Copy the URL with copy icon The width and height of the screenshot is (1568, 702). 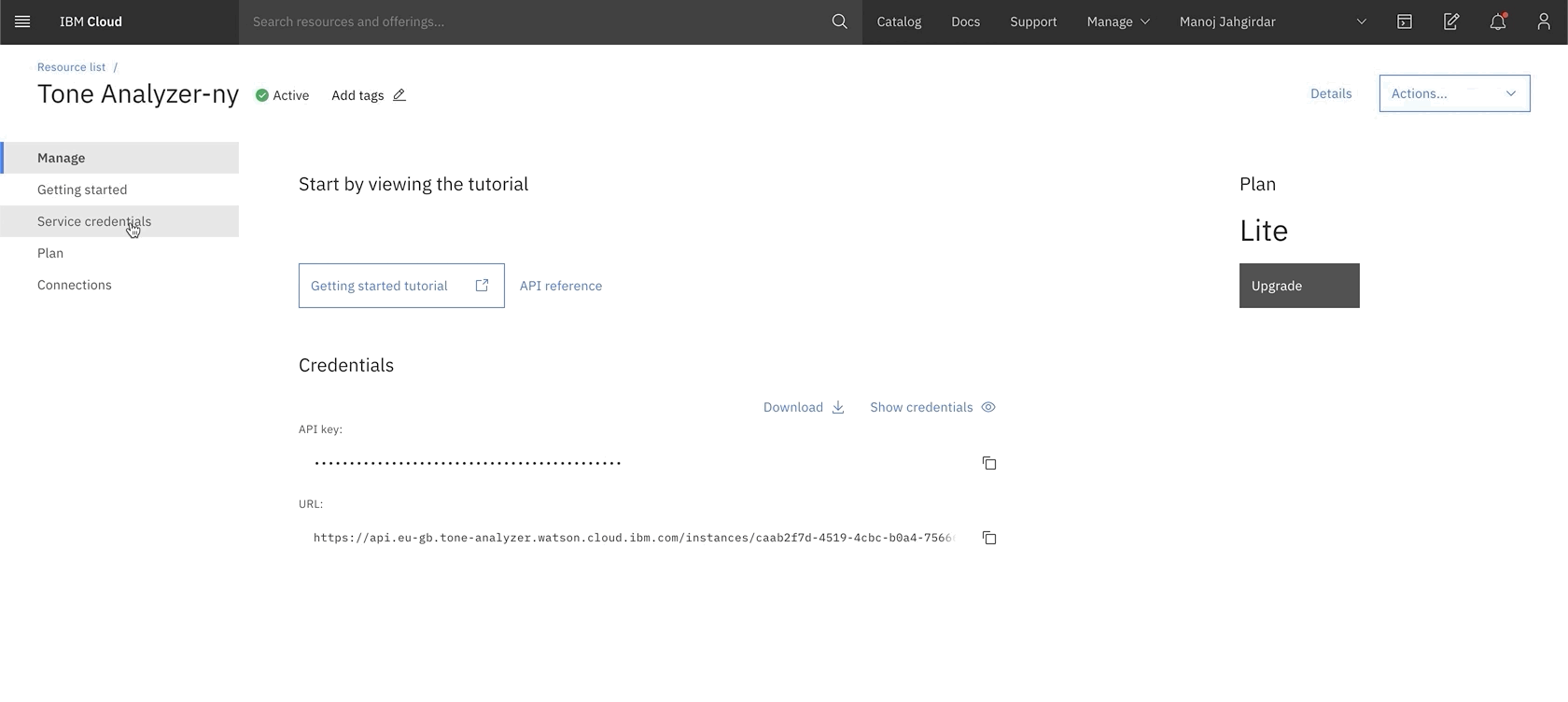pyautogui.click(x=989, y=538)
